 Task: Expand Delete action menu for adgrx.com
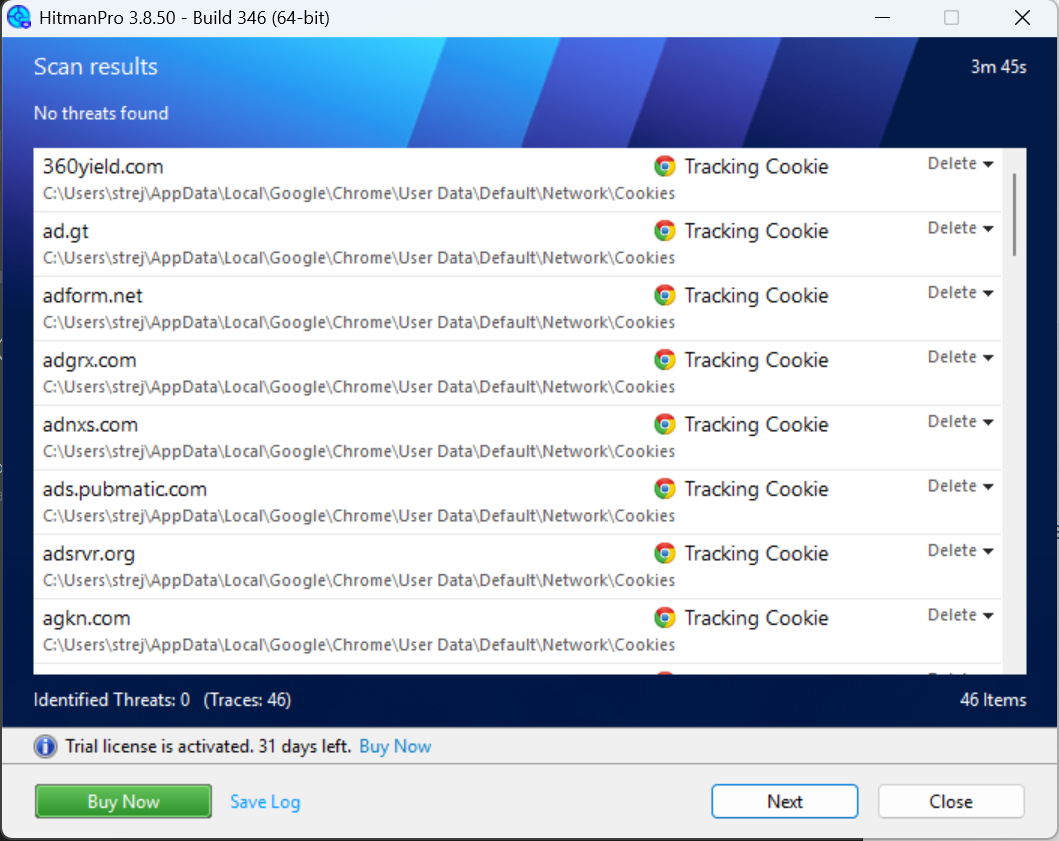click(960, 357)
